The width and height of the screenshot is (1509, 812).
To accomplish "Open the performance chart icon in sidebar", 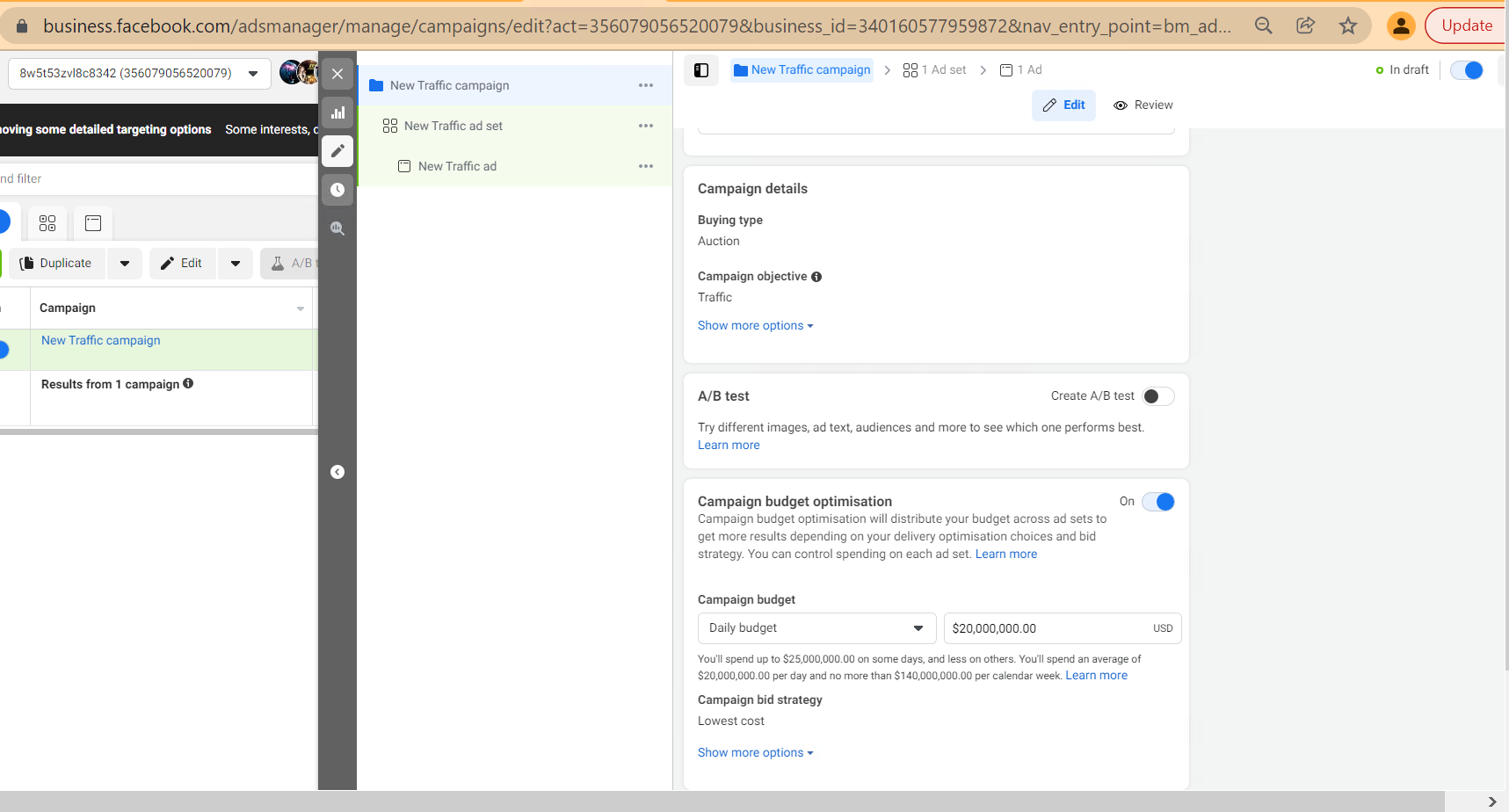I will pyautogui.click(x=337, y=112).
